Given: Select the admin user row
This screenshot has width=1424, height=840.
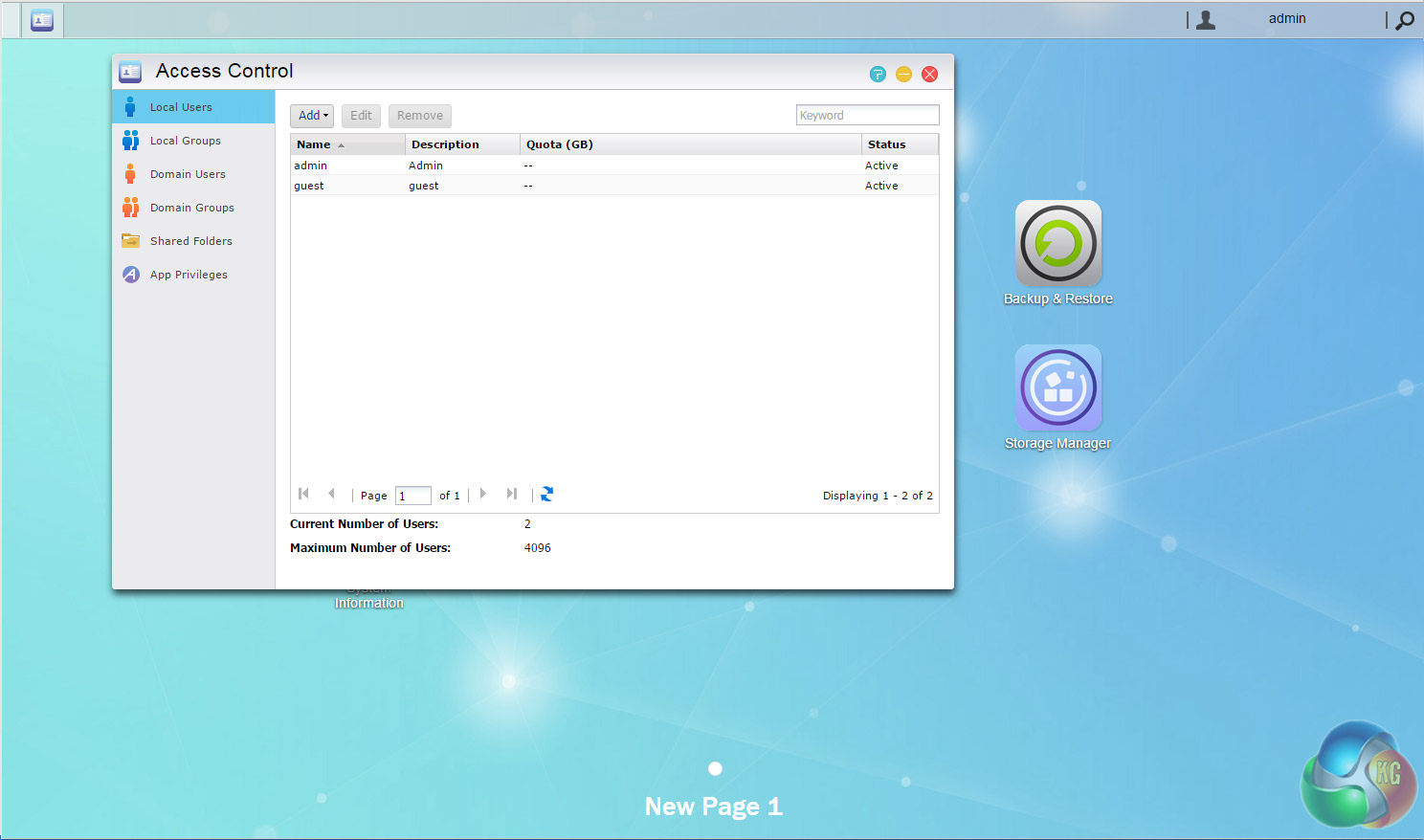Looking at the screenshot, I should pos(614,166).
